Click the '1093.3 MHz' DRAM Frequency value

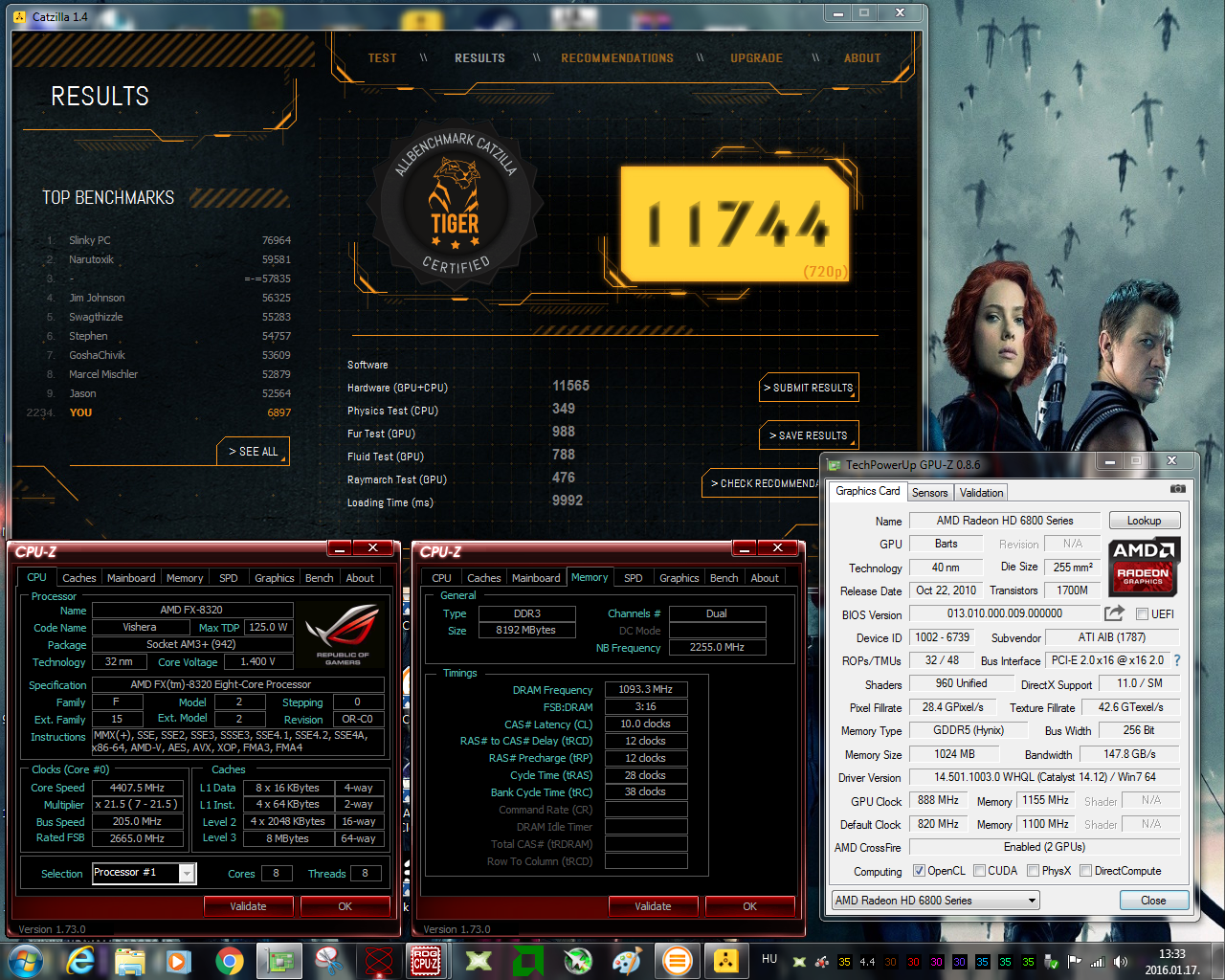[645, 689]
